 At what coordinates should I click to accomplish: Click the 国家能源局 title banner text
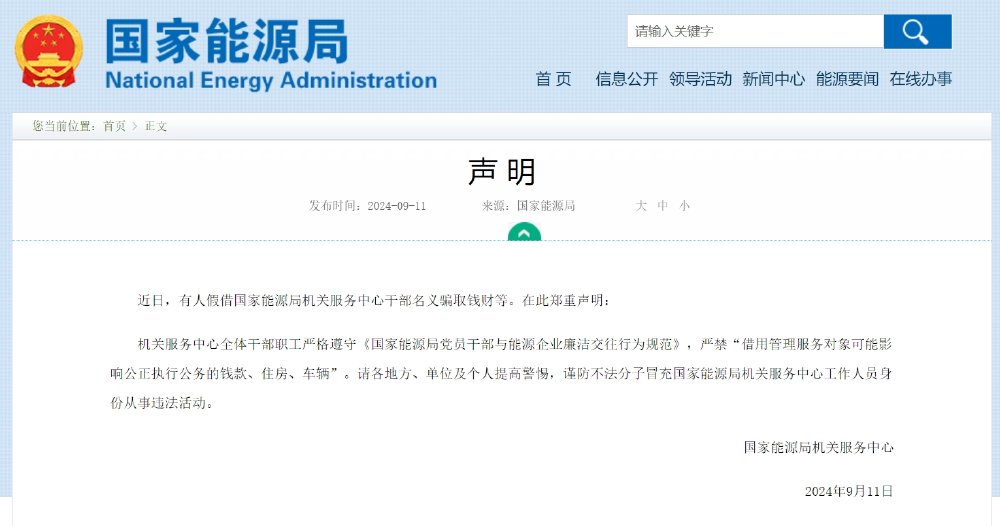coord(227,41)
